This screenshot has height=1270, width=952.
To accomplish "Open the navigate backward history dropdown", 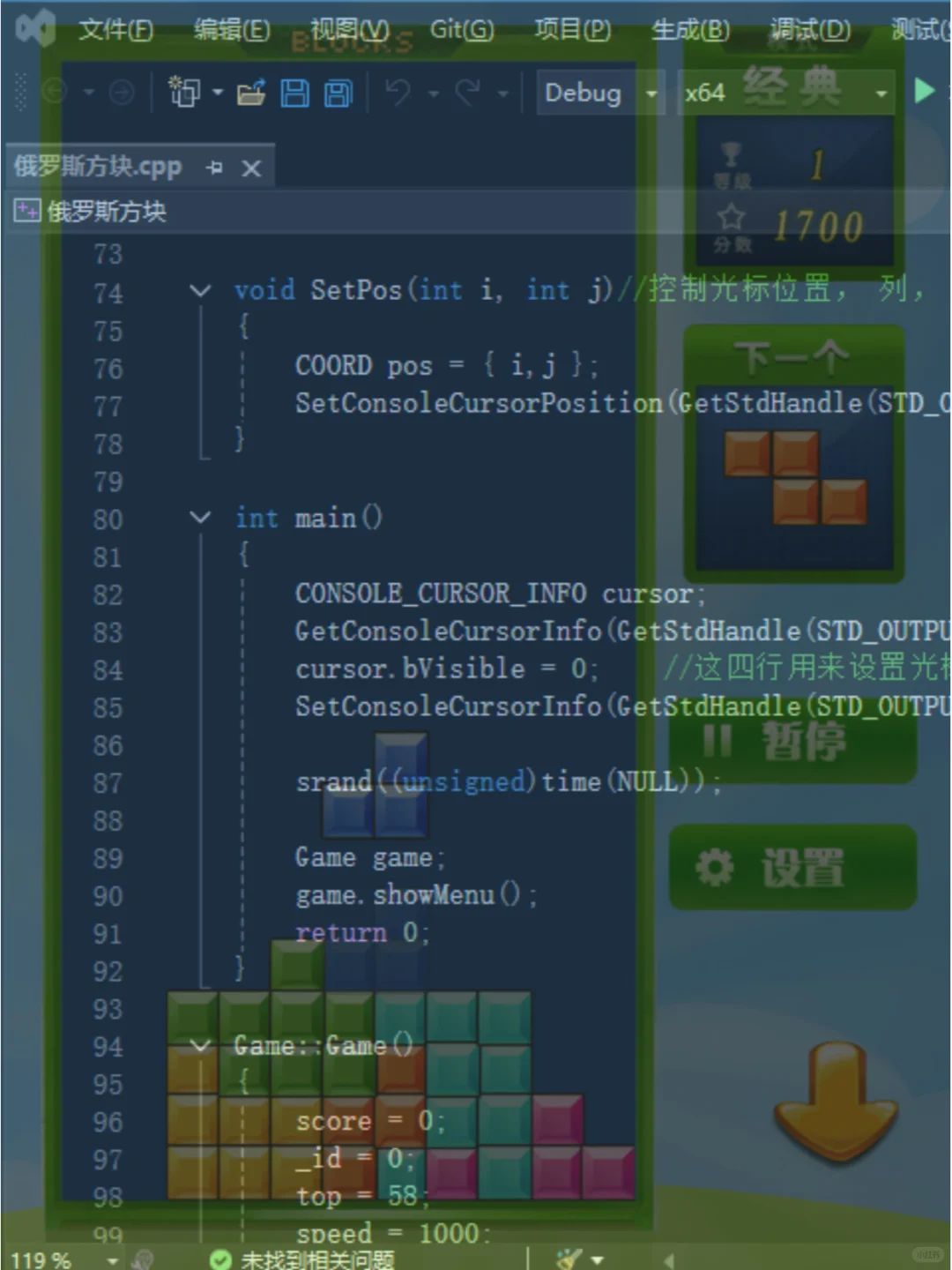I will (x=89, y=92).
